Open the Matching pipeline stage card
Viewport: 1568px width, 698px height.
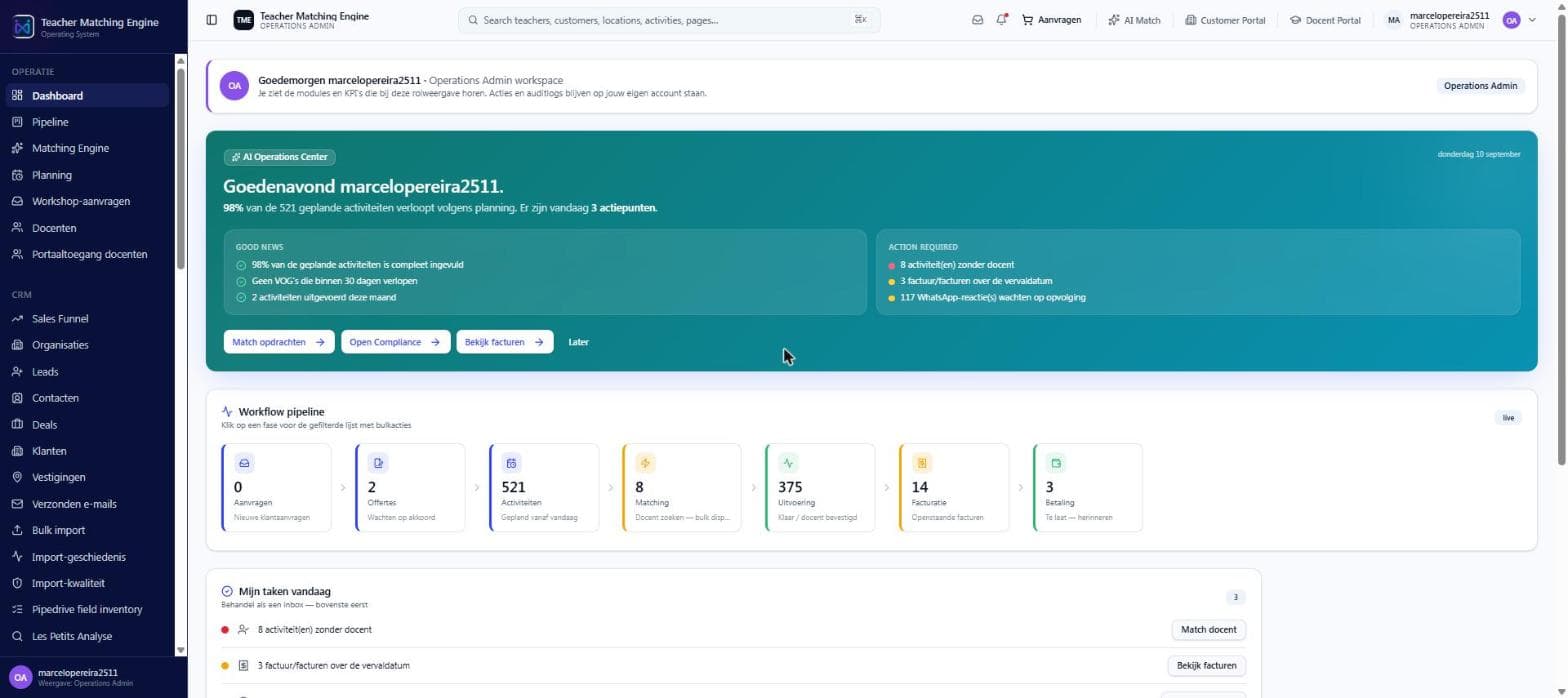point(681,488)
